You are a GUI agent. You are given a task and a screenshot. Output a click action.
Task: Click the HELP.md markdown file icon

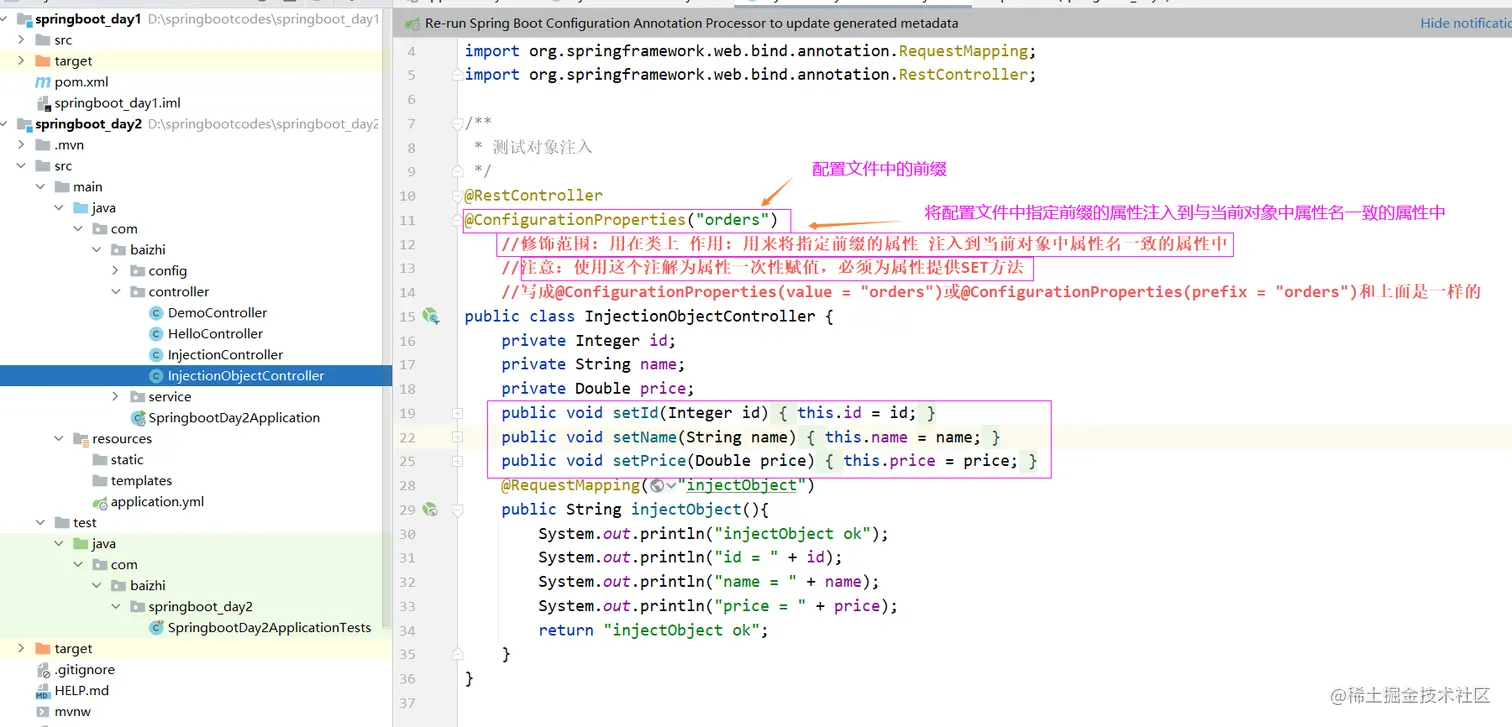[43, 691]
